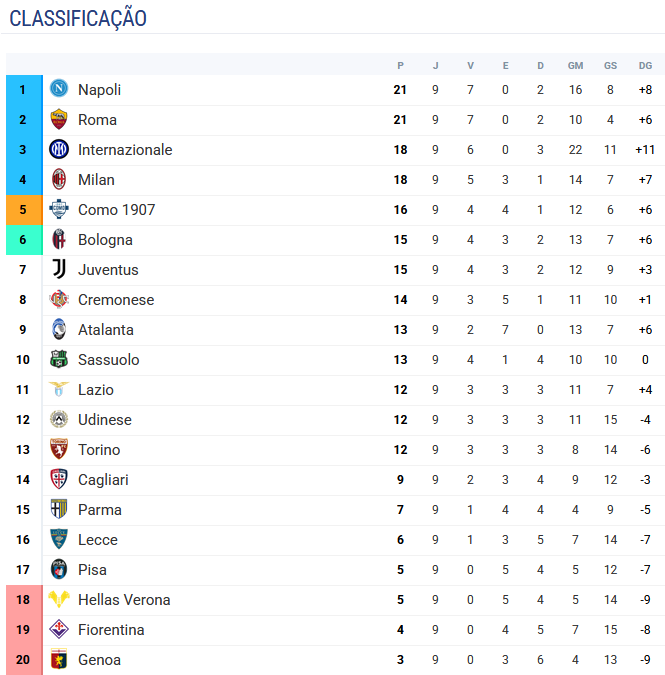Click the Lazio eagle crest icon
665x675 pixels.
coord(59,389)
